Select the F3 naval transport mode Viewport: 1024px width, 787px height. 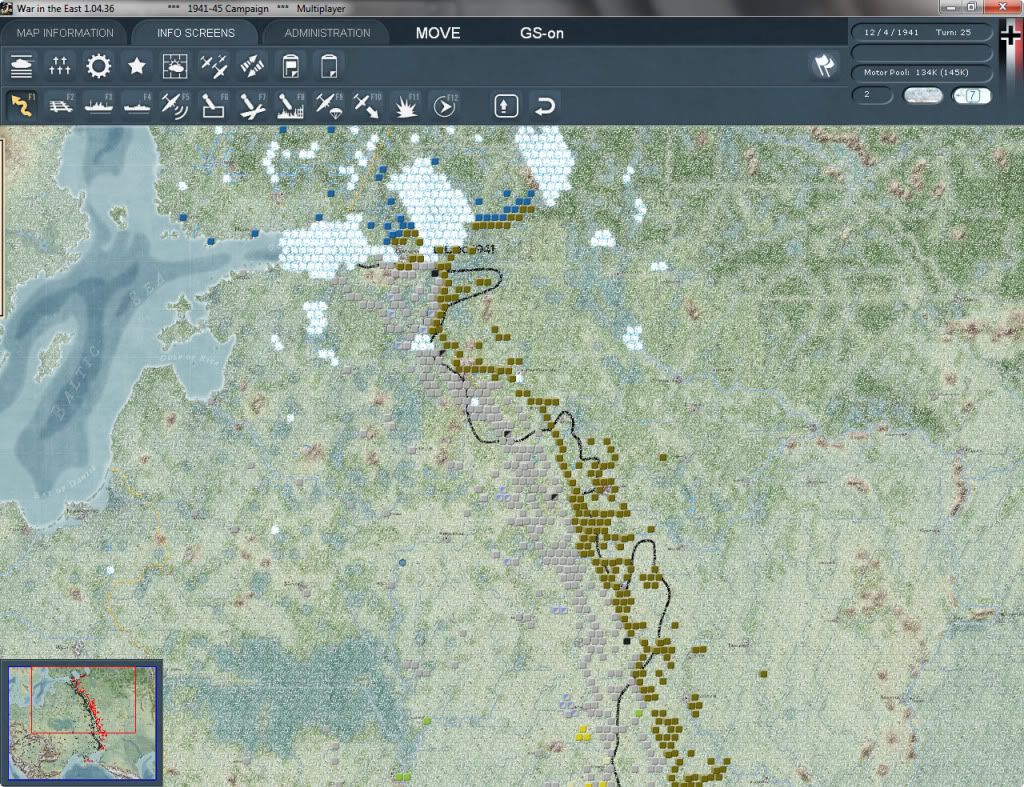(x=99, y=106)
